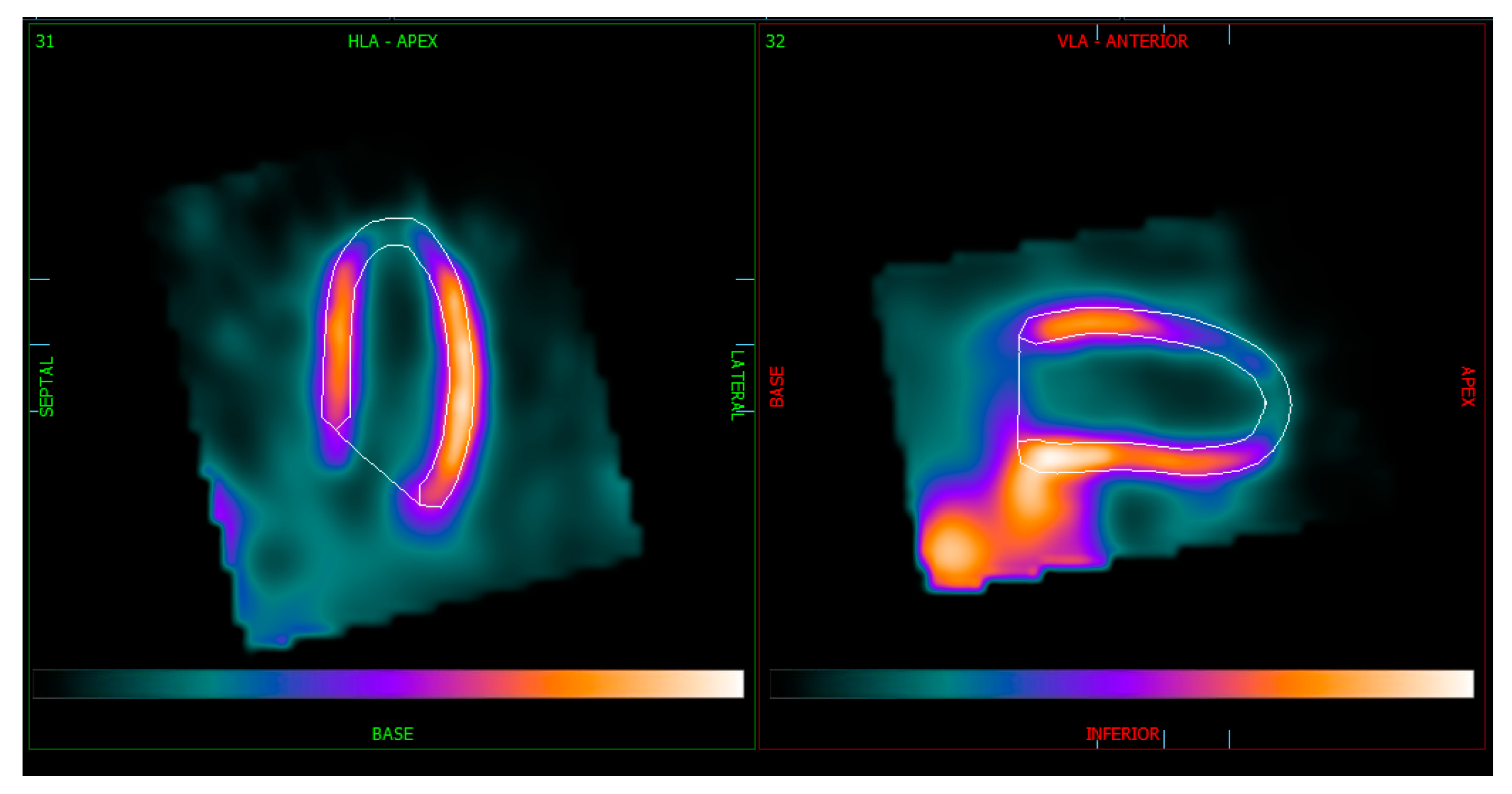Select slice number 31 in HLA panel
The height and width of the screenshot is (794, 1512).
tap(44, 41)
